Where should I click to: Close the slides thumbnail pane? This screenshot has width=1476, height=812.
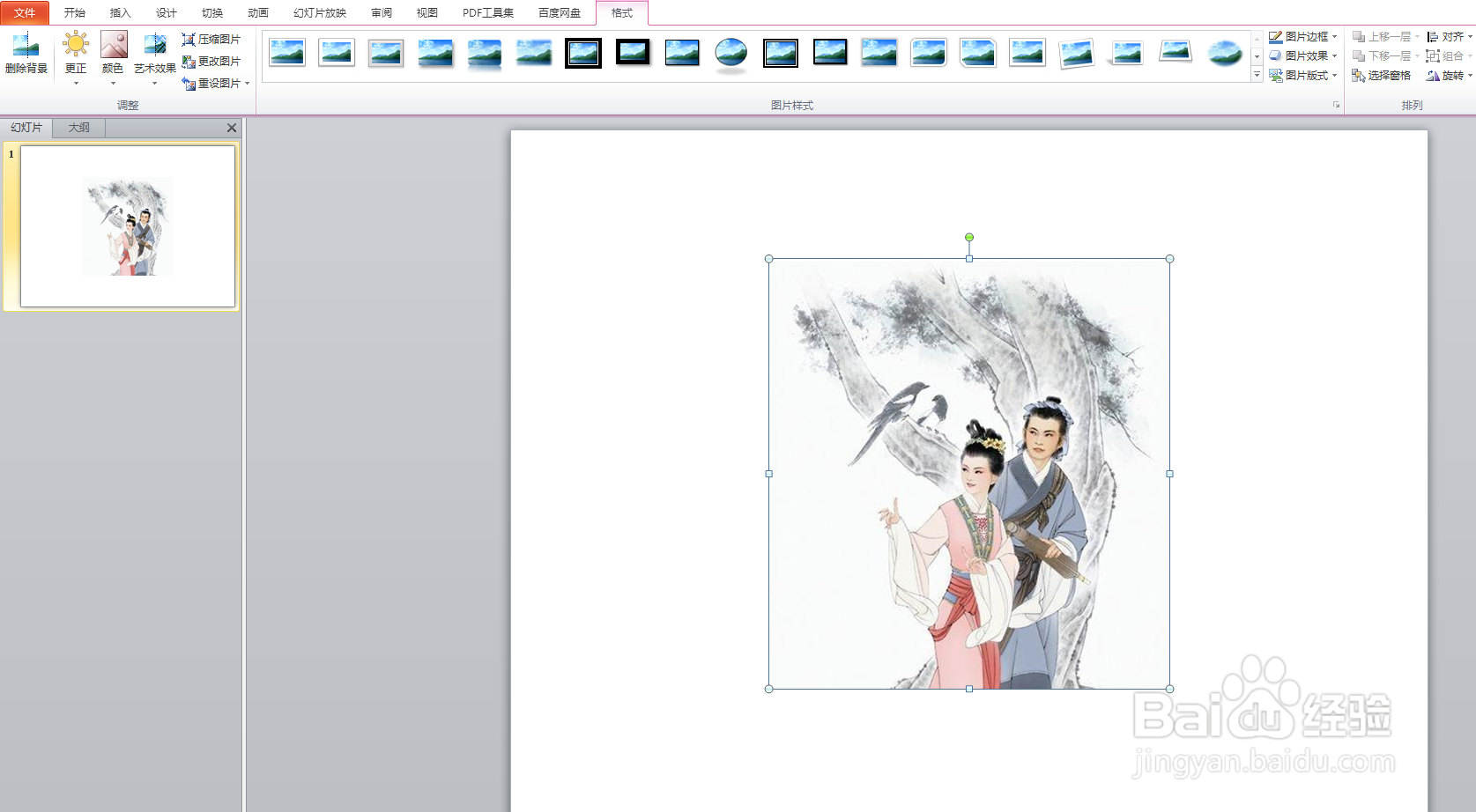232,128
